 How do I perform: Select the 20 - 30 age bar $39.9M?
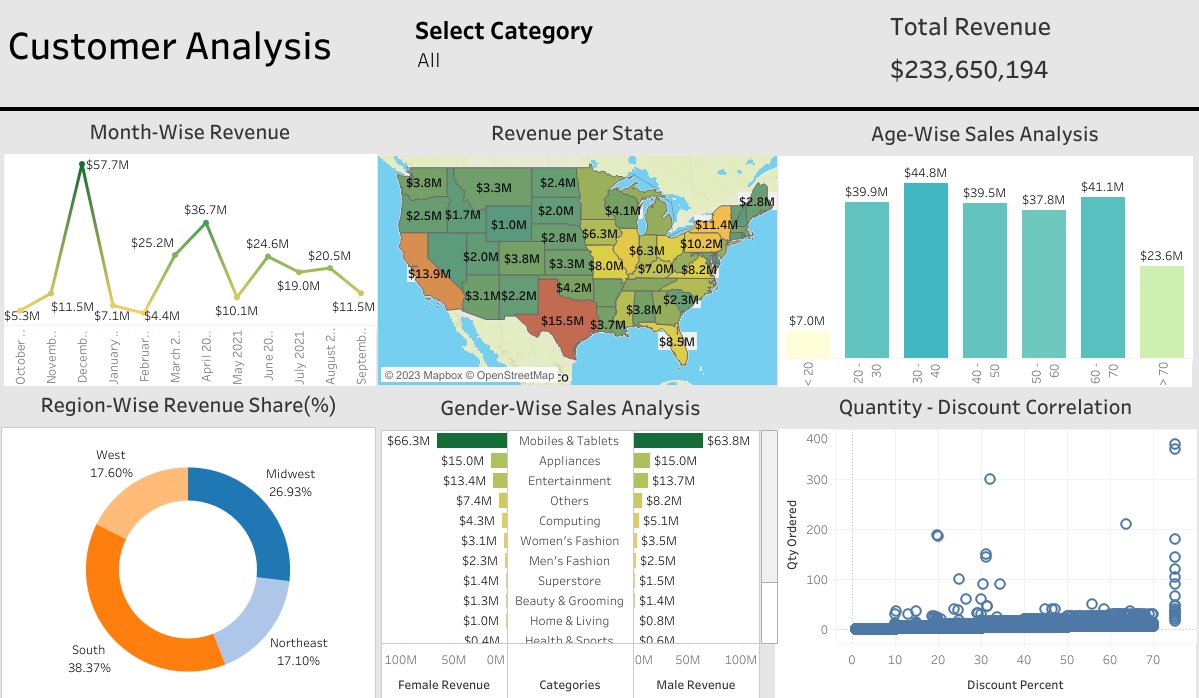(x=866, y=280)
